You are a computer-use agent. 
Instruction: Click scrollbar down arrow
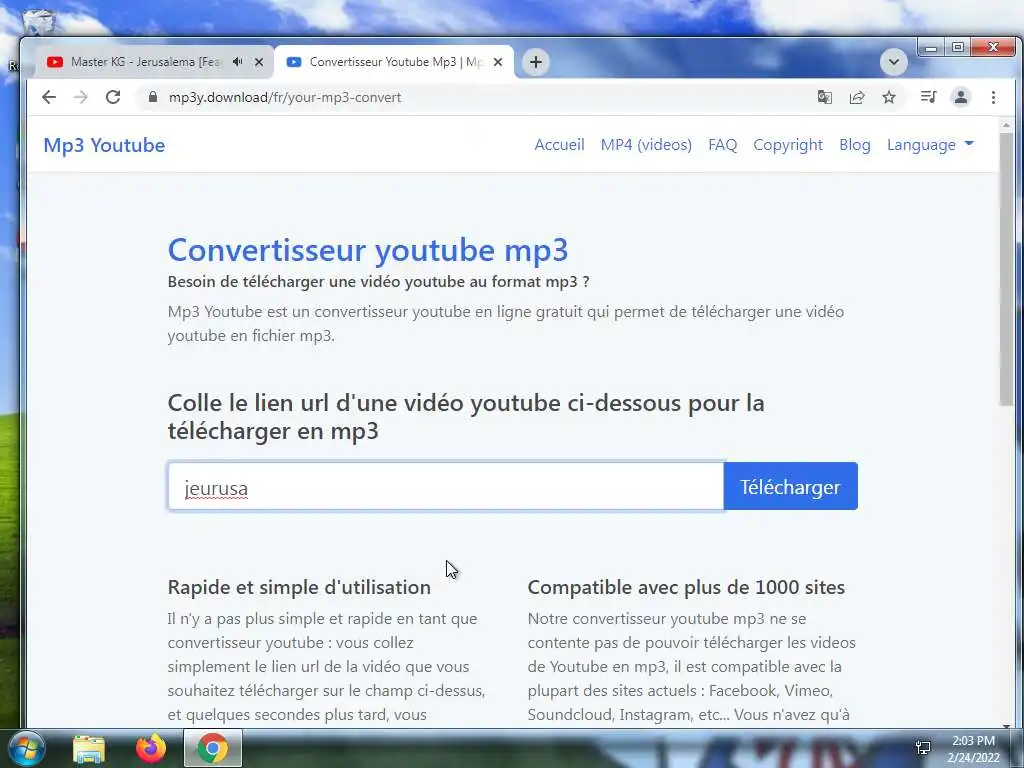(x=1006, y=725)
